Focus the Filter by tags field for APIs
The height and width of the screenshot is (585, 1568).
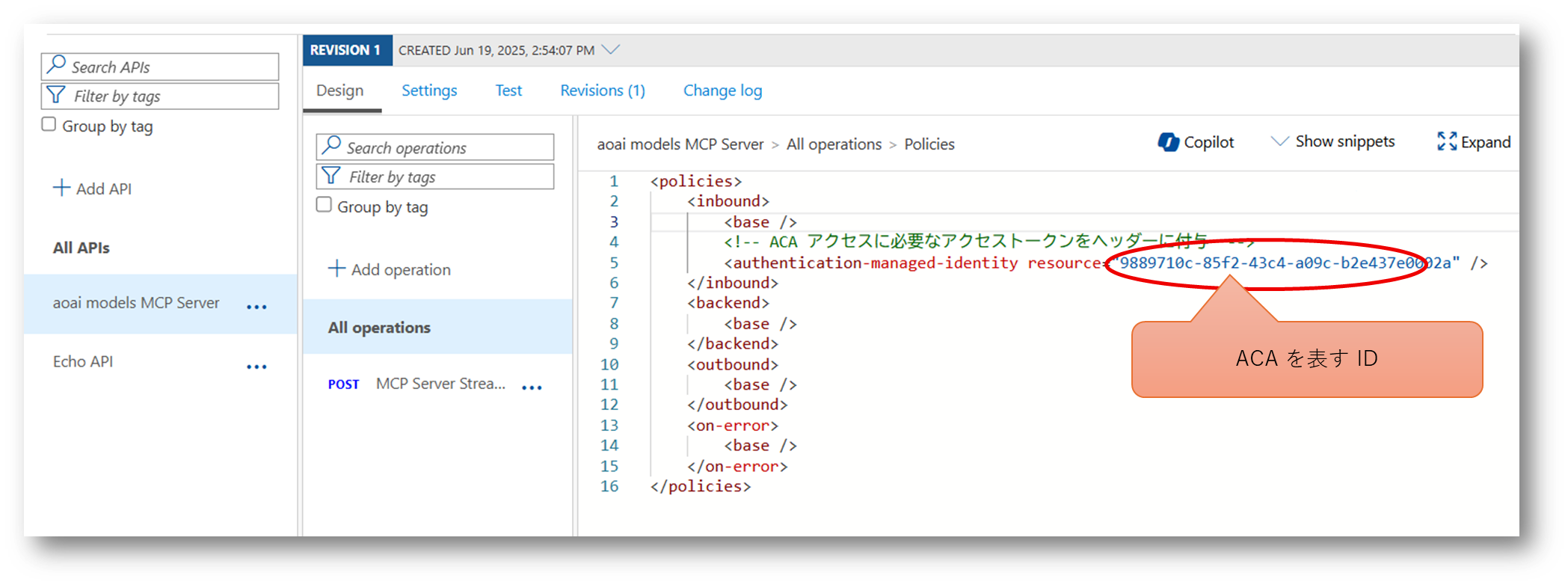pyautogui.click(x=160, y=97)
